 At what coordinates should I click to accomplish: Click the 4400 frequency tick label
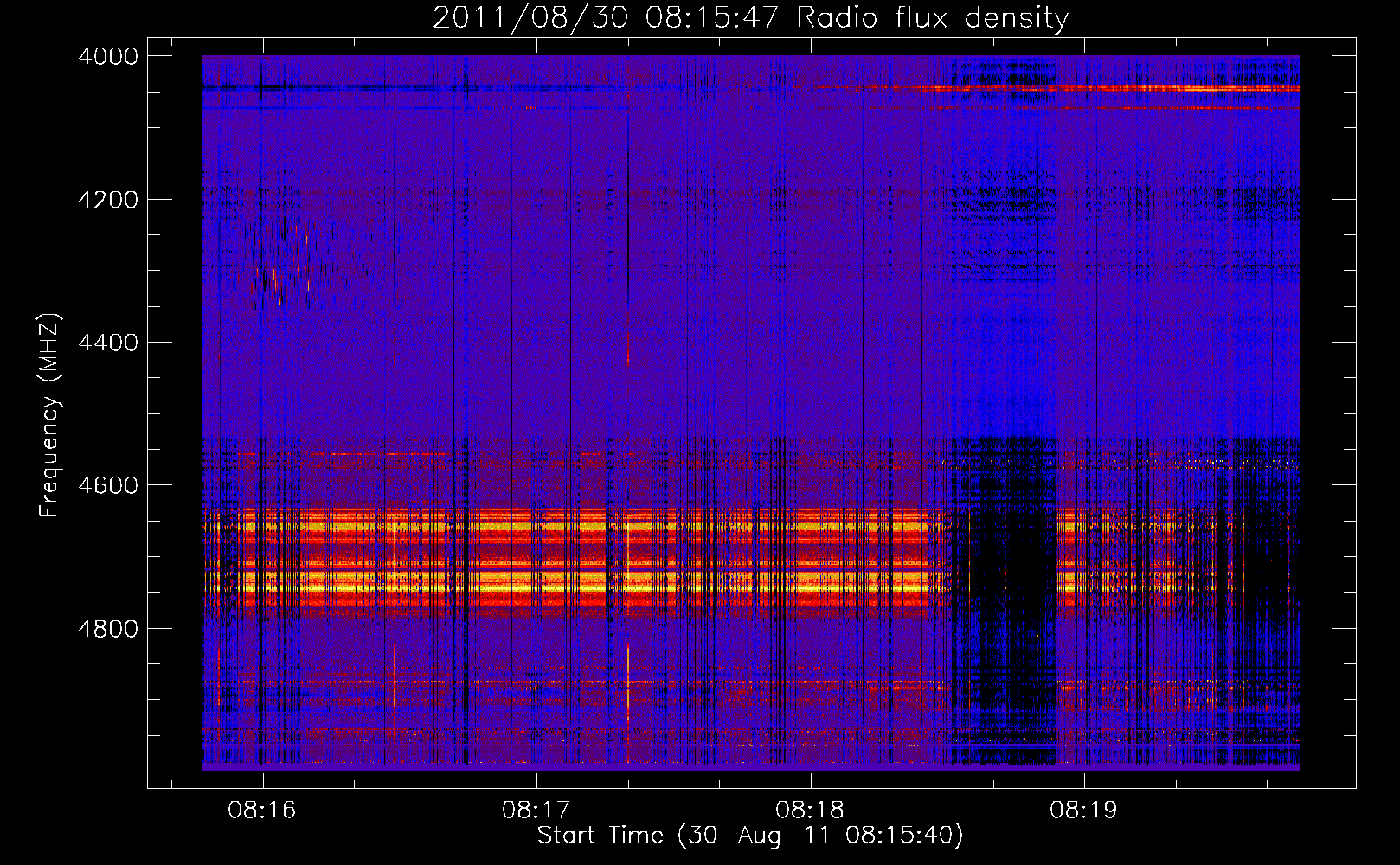pos(108,343)
